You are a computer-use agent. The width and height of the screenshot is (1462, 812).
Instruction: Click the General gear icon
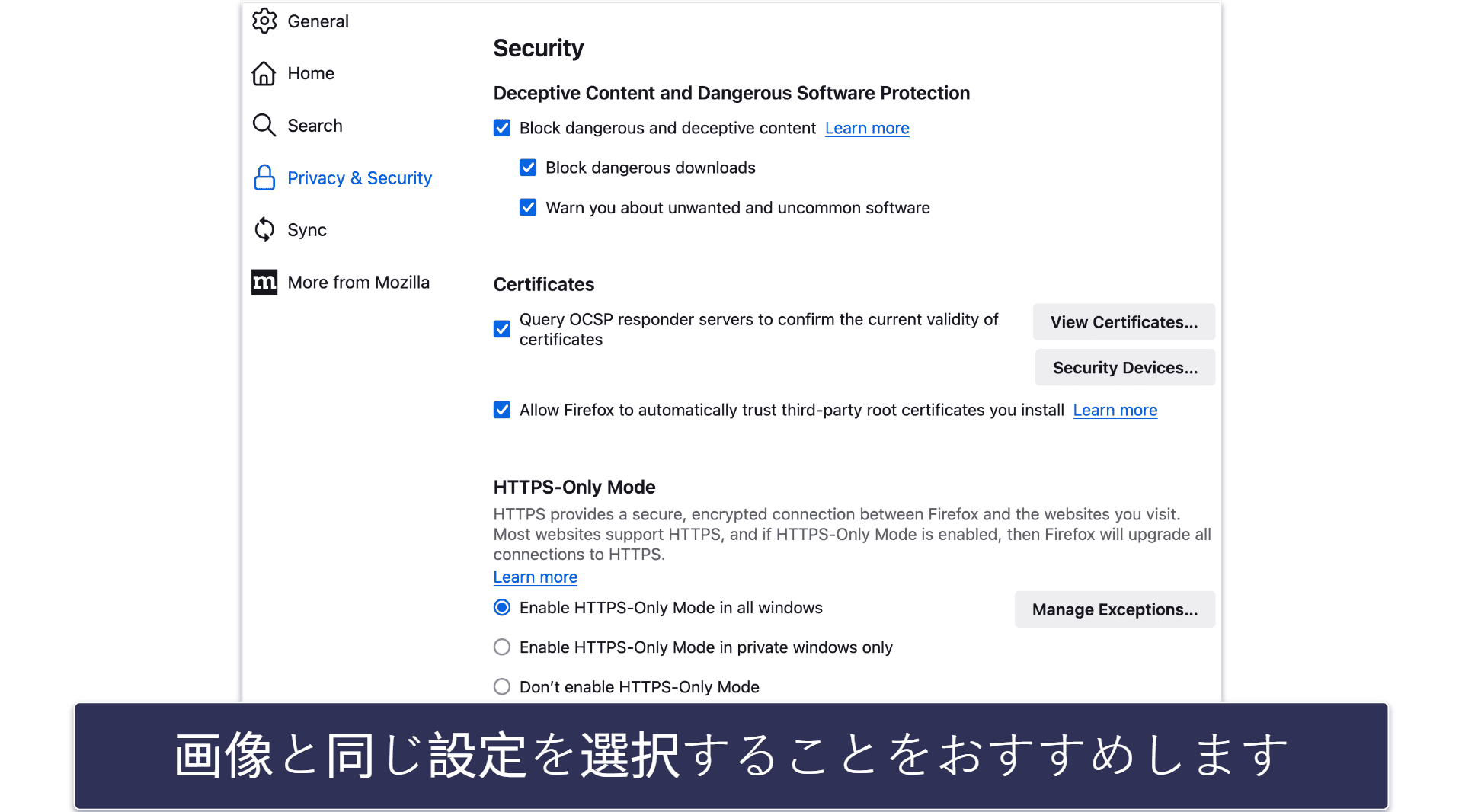tap(264, 21)
